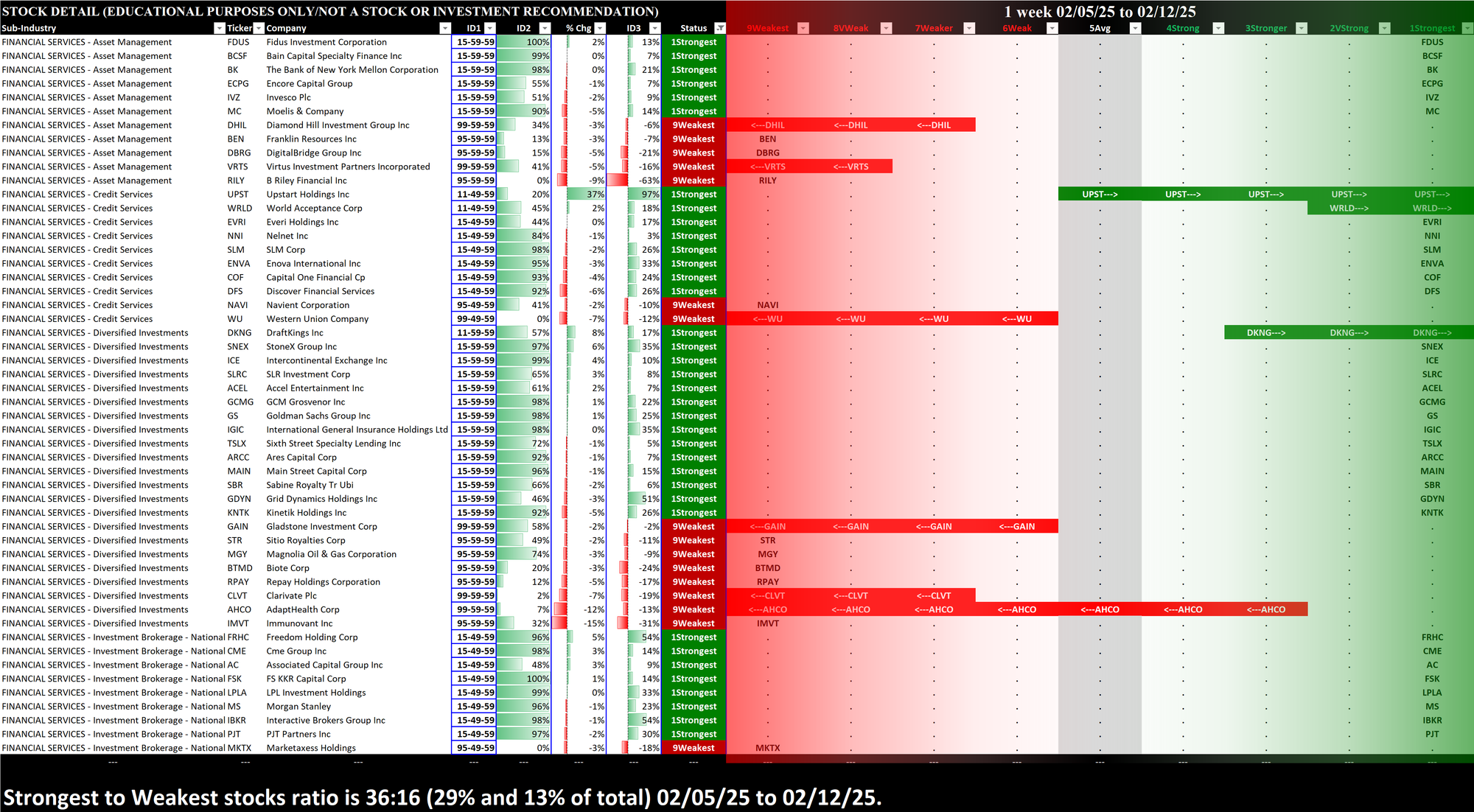Open the 3Stronger column filter dropdown
This screenshot has height=812, width=1474.
1302,28
